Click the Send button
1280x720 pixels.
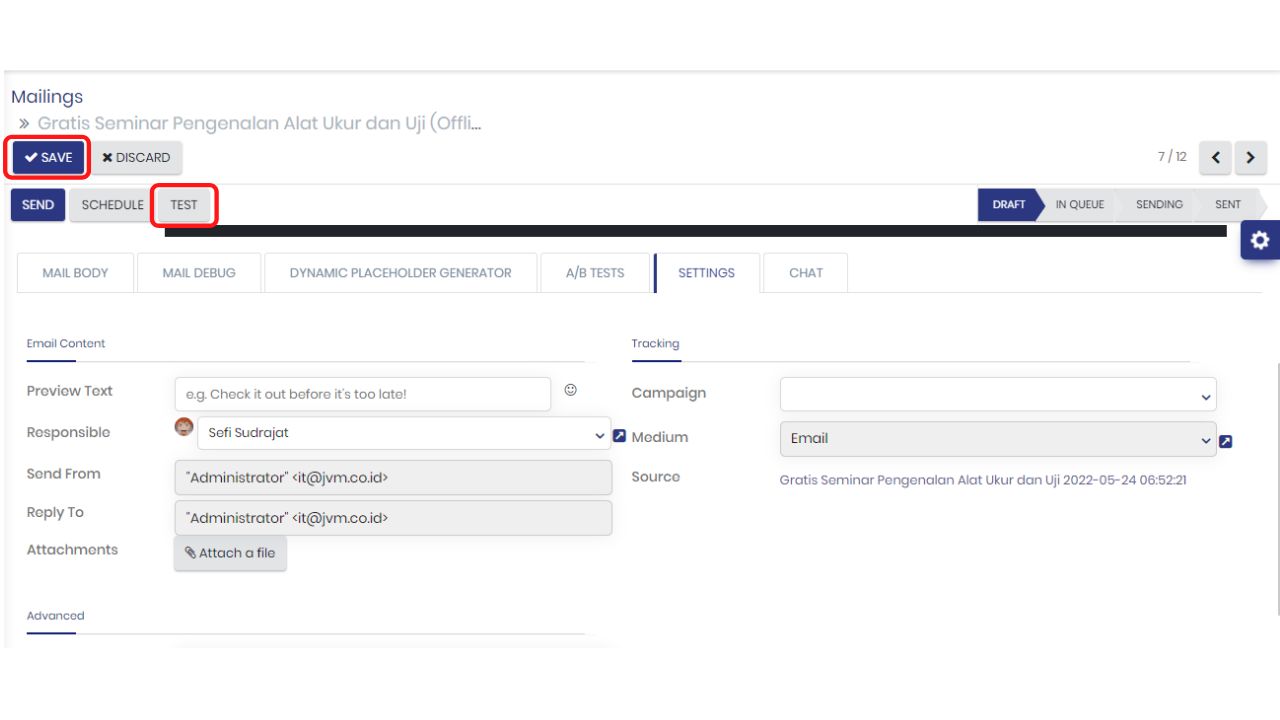coord(38,205)
